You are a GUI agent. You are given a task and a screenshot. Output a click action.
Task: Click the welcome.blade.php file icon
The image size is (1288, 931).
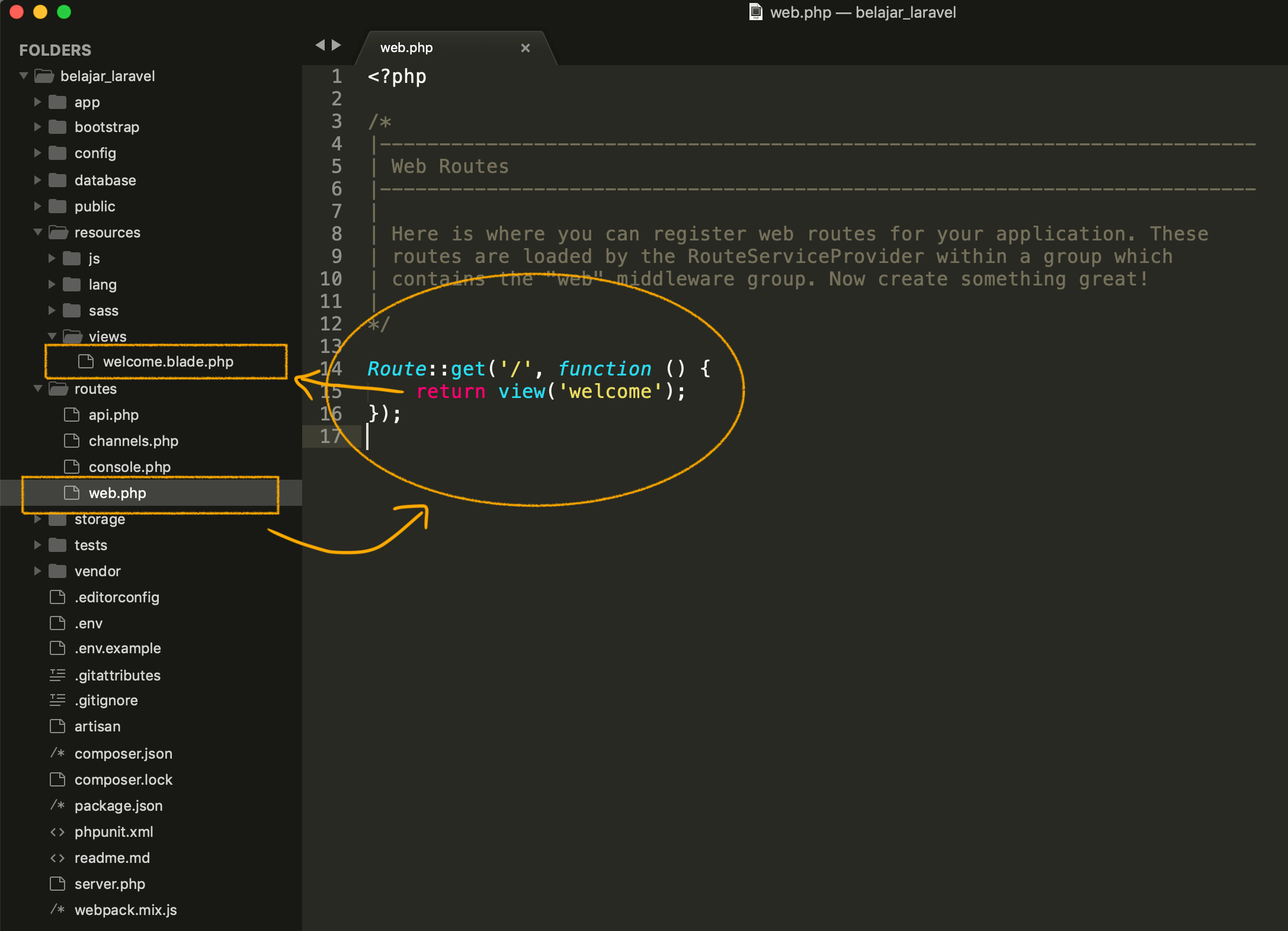pyautogui.click(x=86, y=362)
